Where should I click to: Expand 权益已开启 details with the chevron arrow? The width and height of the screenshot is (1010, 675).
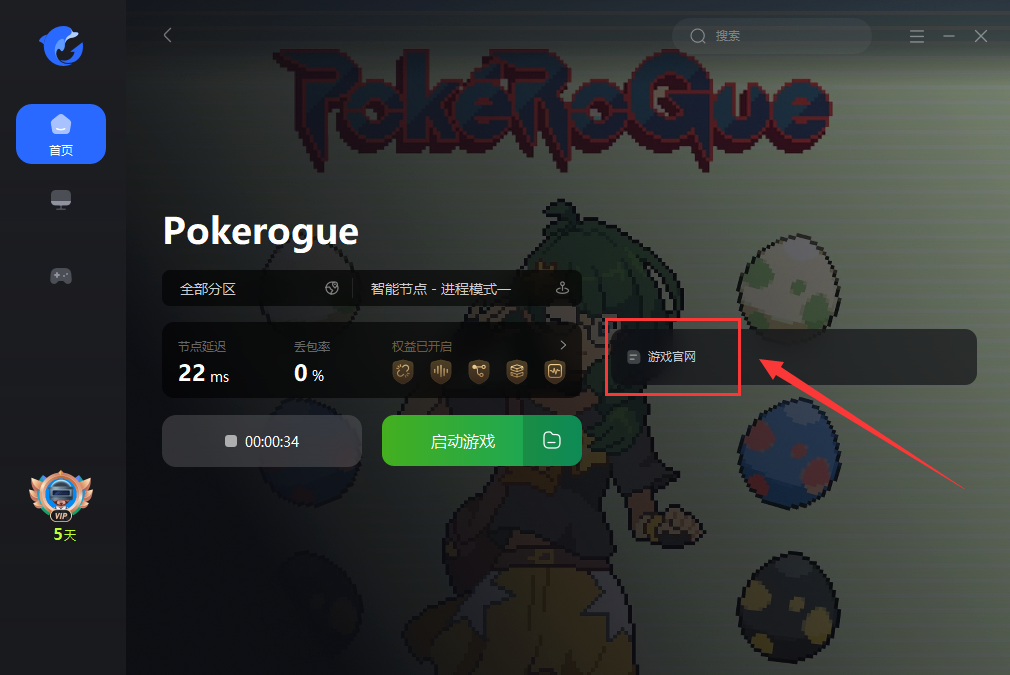pos(563,345)
